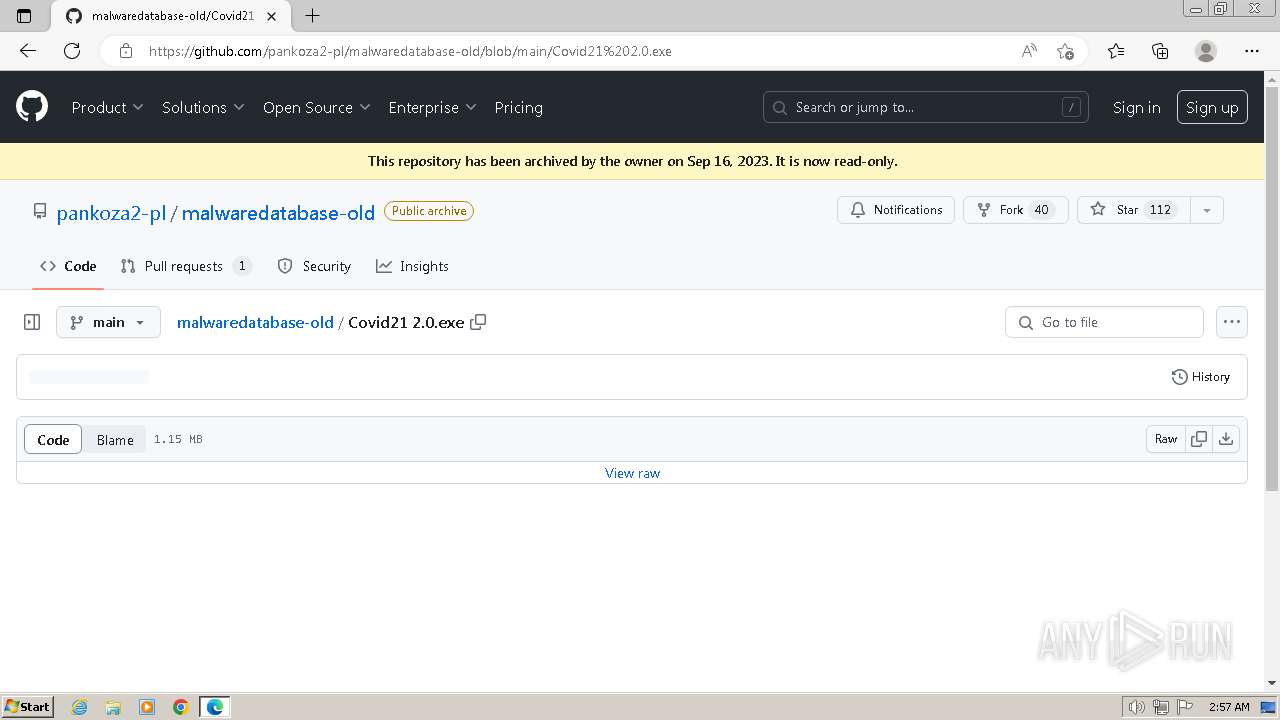Add this page to favorites
1280x720 pixels.
coord(1065,51)
